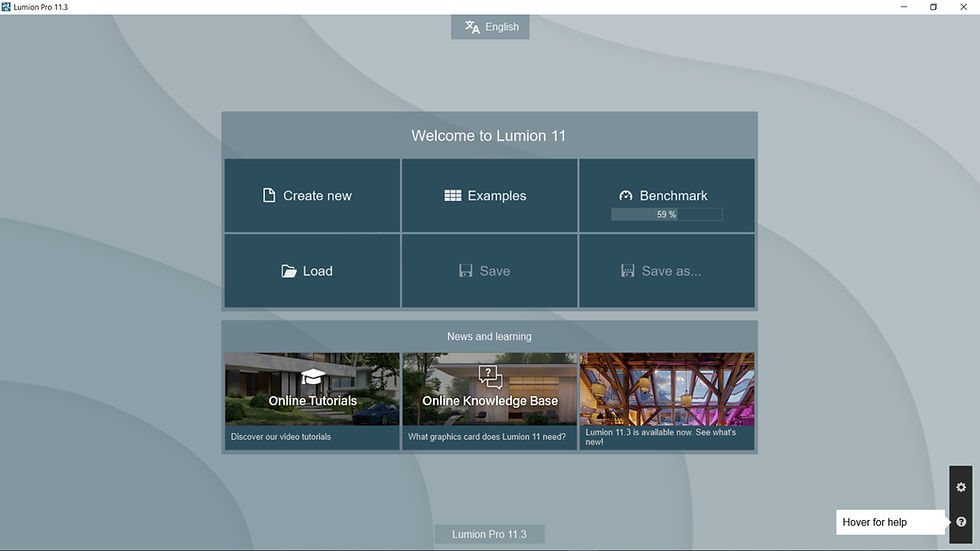Screen dimensions: 980x551
Task: Open the English language selector
Action: tap(490, 27)
